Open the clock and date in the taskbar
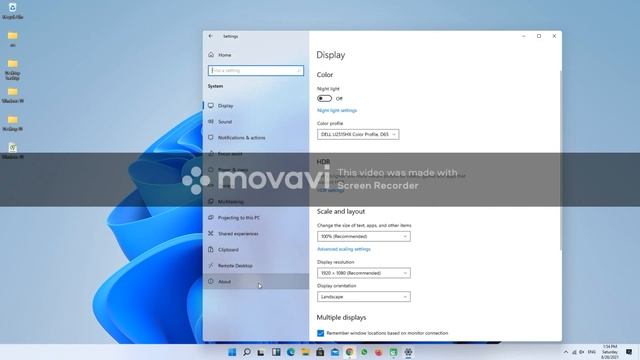This screenshot has width=640, height=360. [609, 352]
